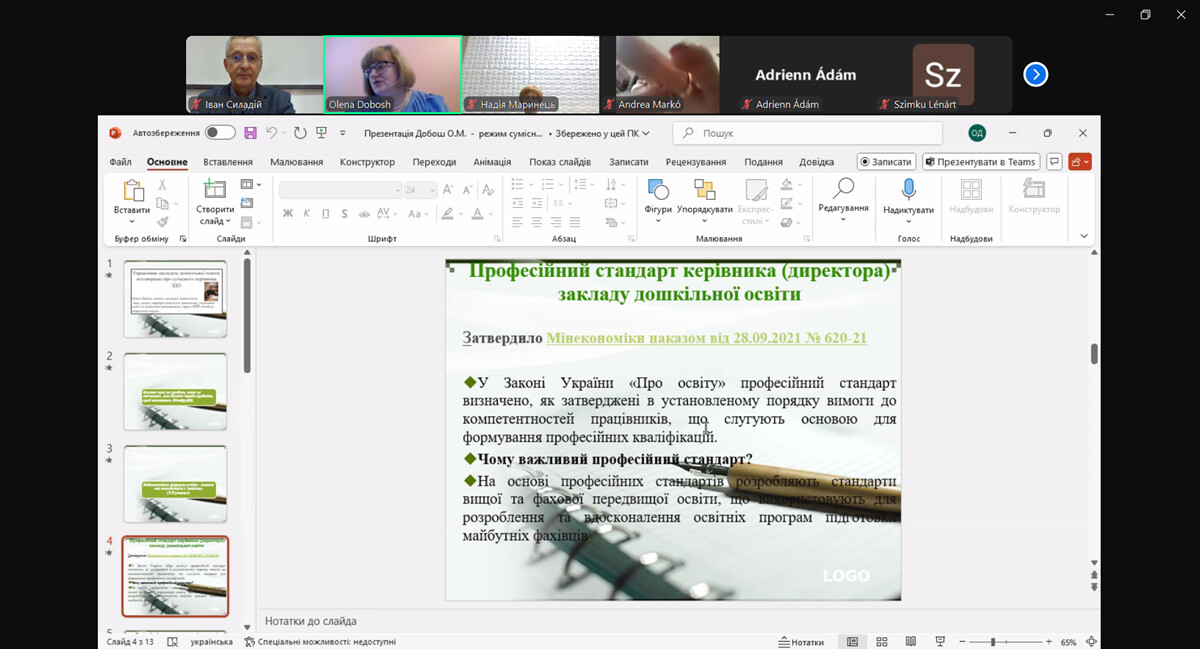1200x649 pixels.
Task: Toggle Нотатки notes pane in status bar
Action: point(801,642)
